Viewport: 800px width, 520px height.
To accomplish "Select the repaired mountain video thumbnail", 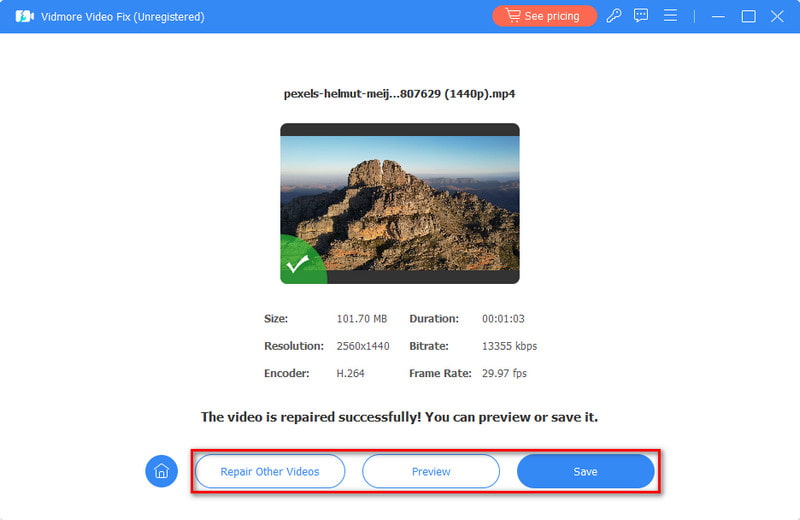I will click(x=400, y=203).
